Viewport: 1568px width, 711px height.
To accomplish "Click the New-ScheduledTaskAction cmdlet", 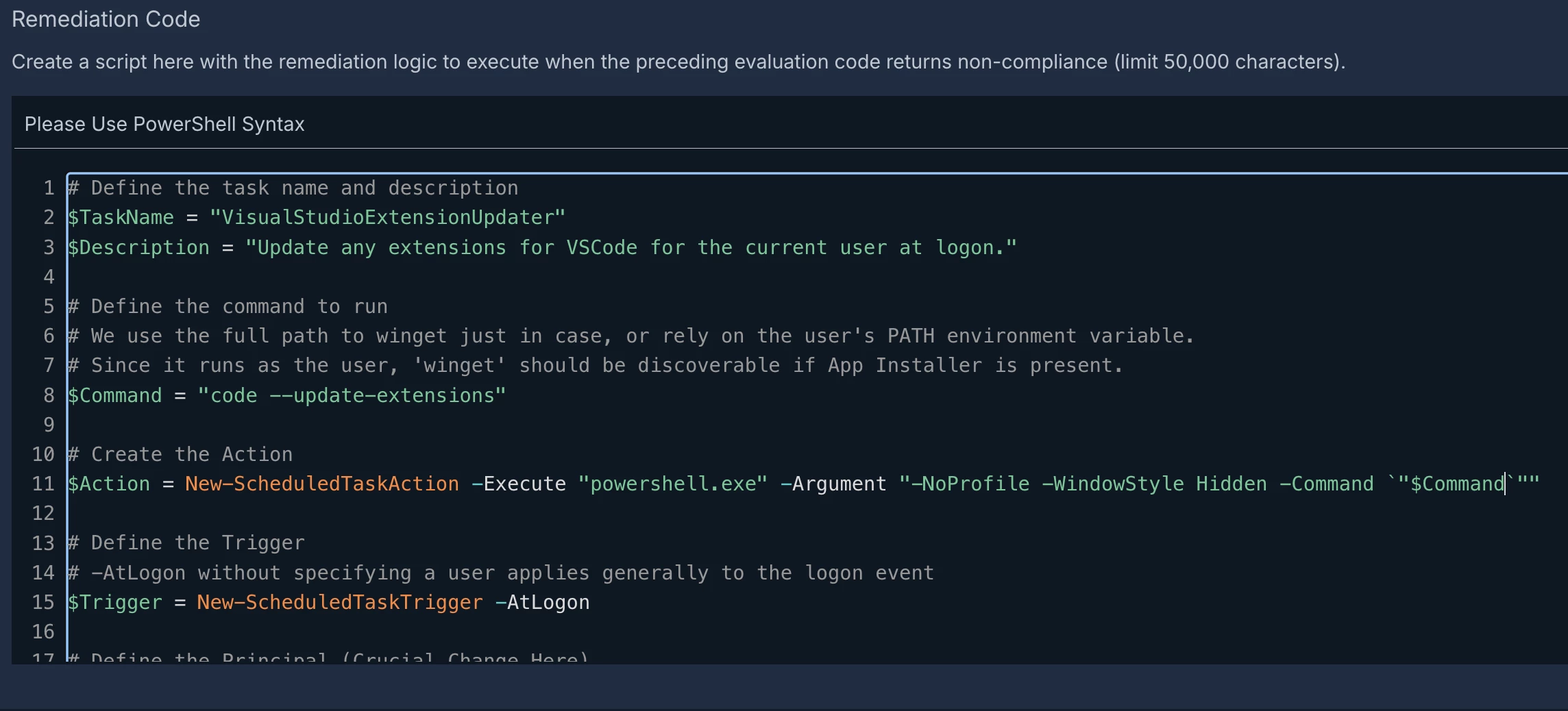I will [321, 484].
